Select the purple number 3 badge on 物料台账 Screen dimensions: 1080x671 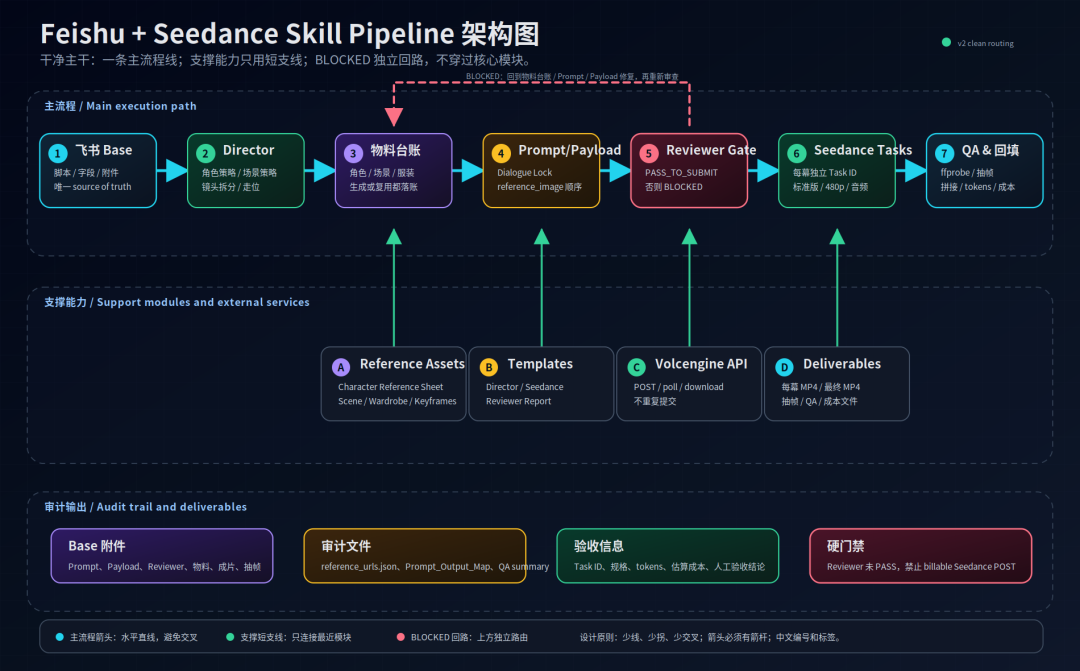tap(353, 153)
